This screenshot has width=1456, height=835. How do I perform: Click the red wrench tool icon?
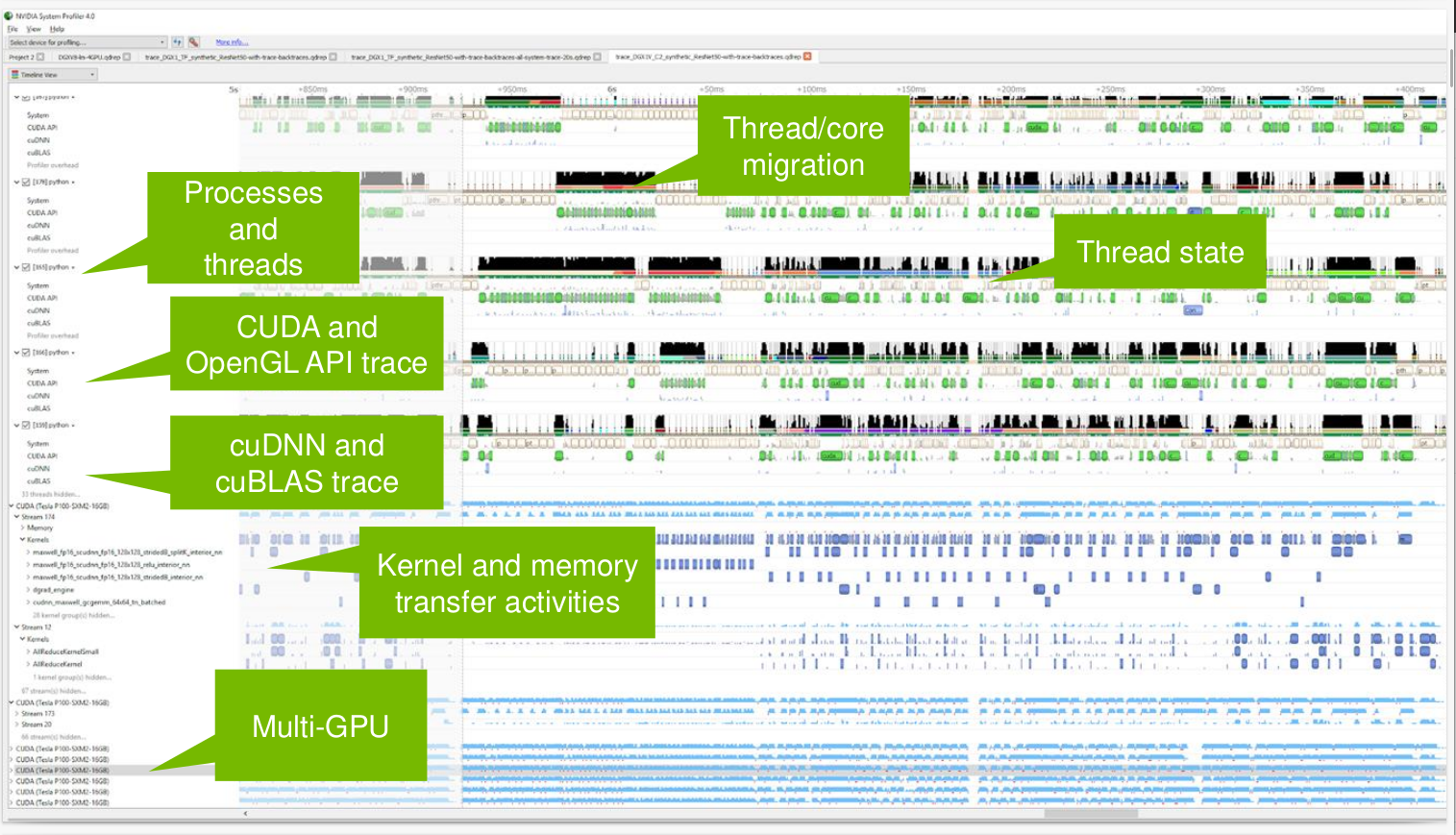click(193, 42)
